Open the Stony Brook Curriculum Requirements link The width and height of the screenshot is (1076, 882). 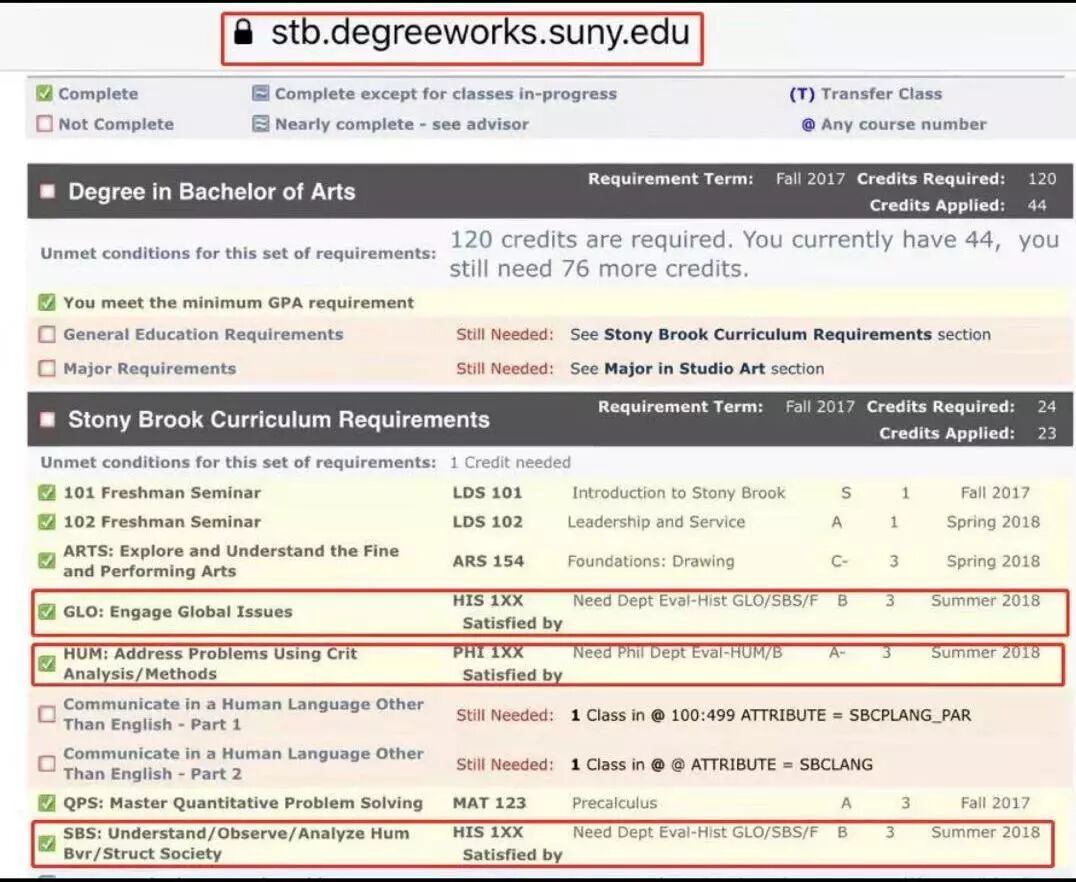[767, 334]
